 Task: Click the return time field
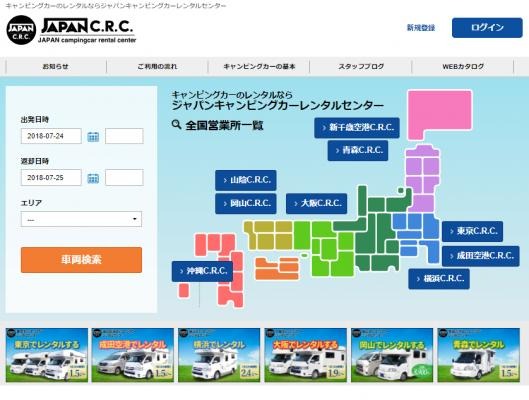tap(124, 178)
